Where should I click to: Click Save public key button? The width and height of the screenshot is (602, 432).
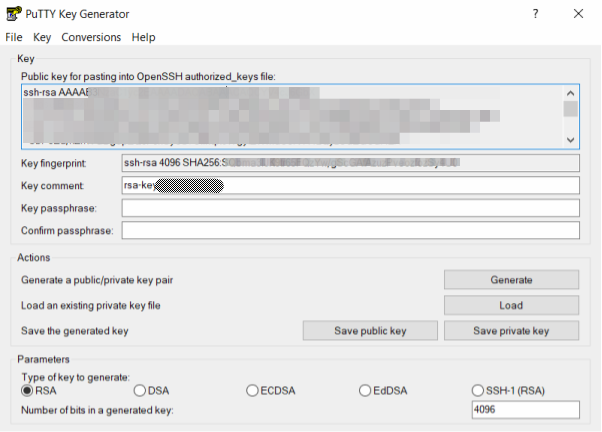[370, 330]
